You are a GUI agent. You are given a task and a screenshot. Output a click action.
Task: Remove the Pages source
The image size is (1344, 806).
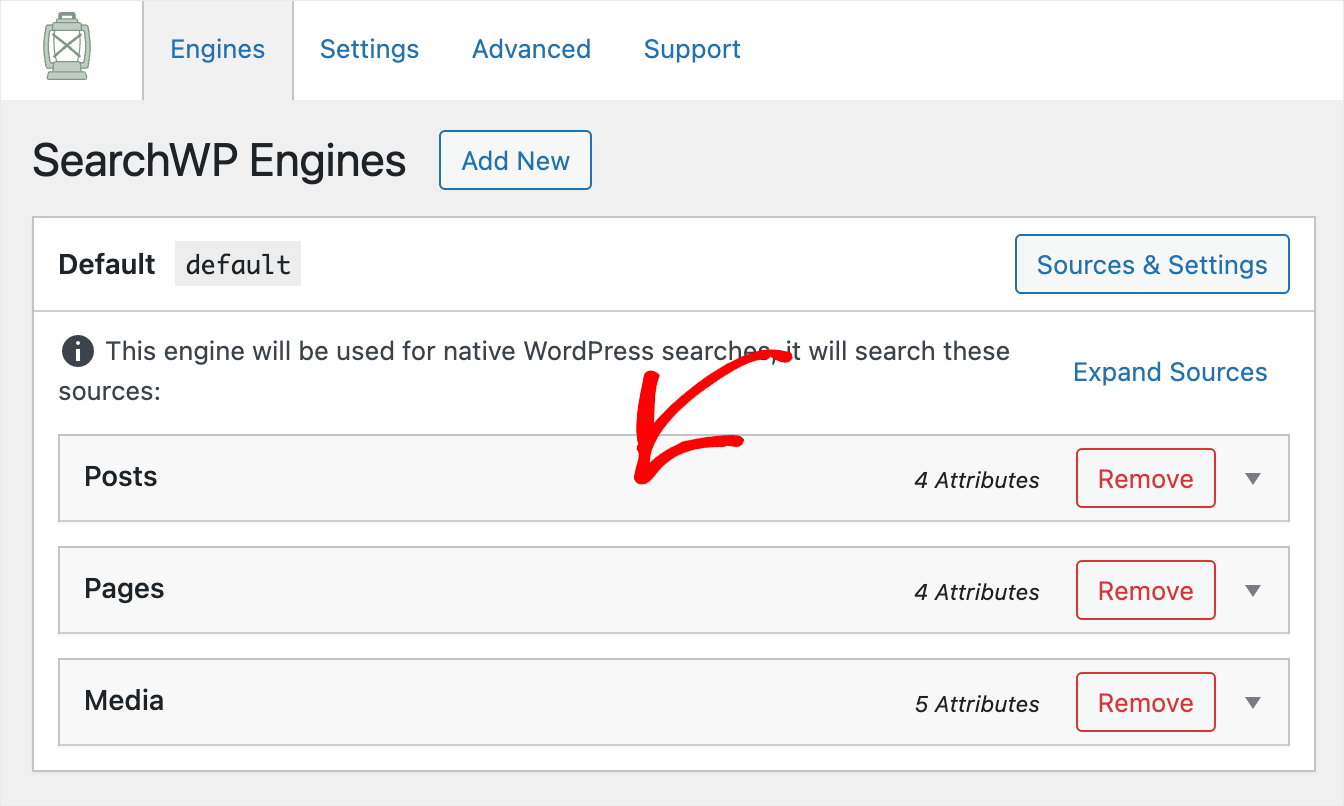tap(1146, 590)
